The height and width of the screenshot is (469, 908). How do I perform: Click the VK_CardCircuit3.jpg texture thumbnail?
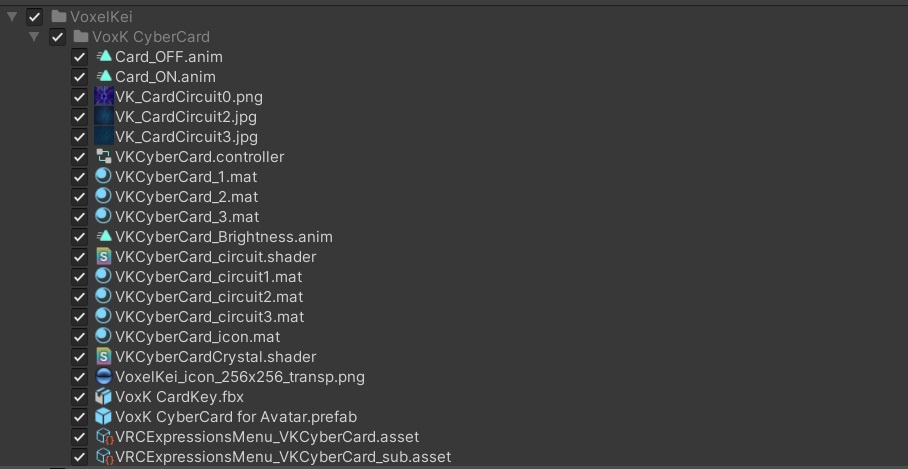pos(104,137)
